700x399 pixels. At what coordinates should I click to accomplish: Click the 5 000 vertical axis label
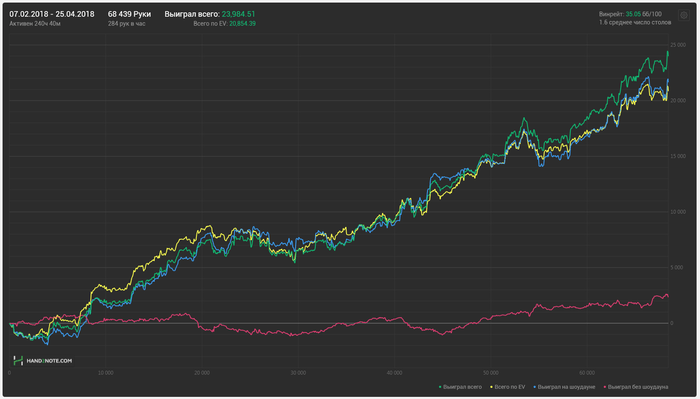coord(677,268)
